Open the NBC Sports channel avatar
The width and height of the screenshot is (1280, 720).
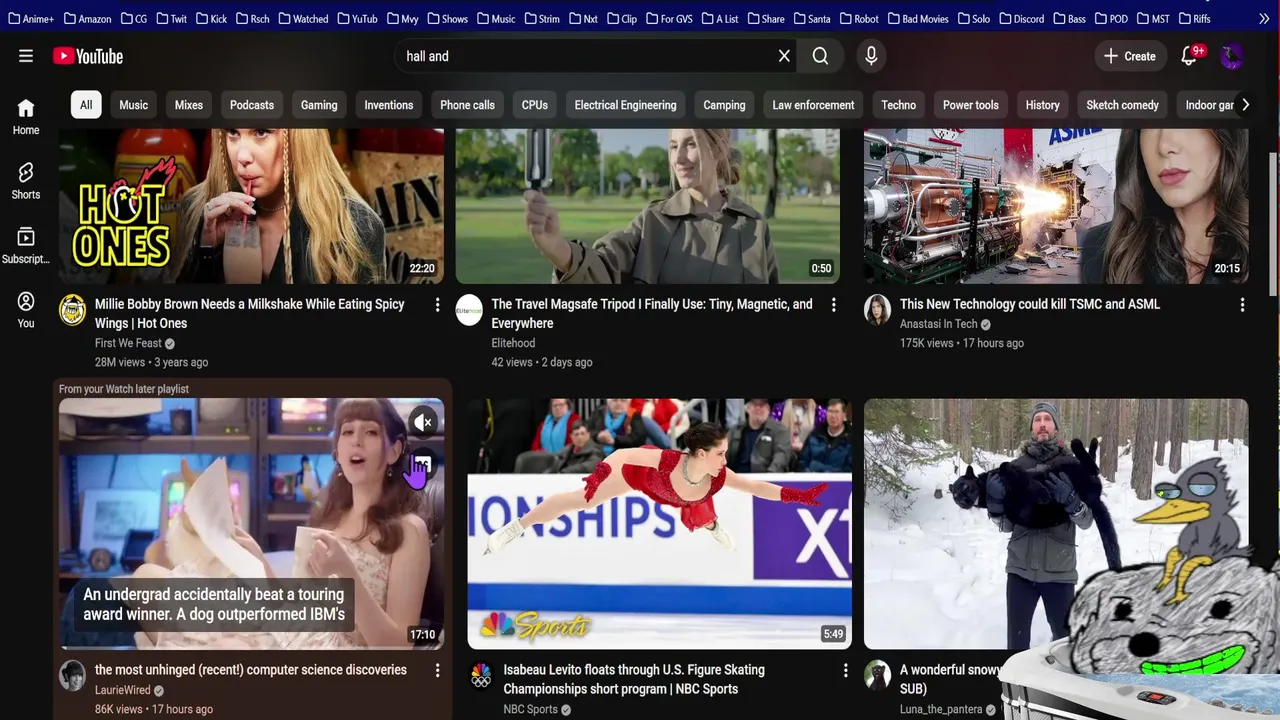point(481,676)
